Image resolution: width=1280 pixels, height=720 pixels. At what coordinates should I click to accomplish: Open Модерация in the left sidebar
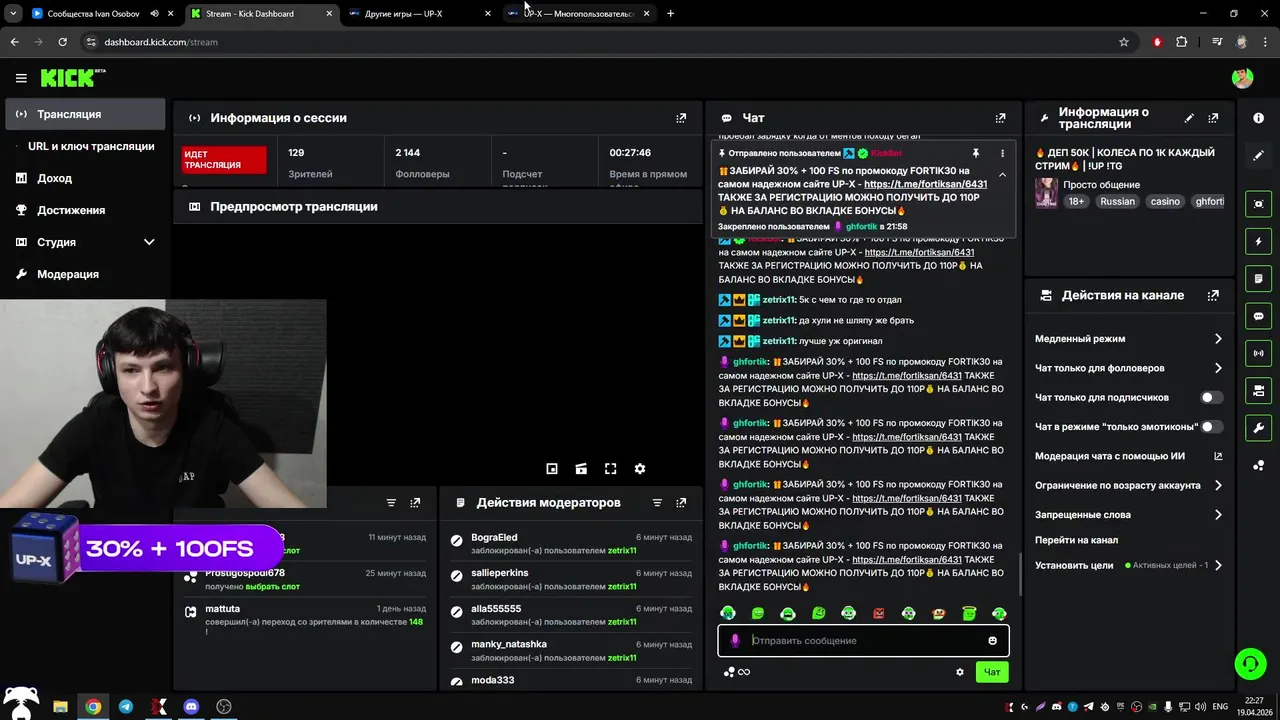tap(84, 274)
